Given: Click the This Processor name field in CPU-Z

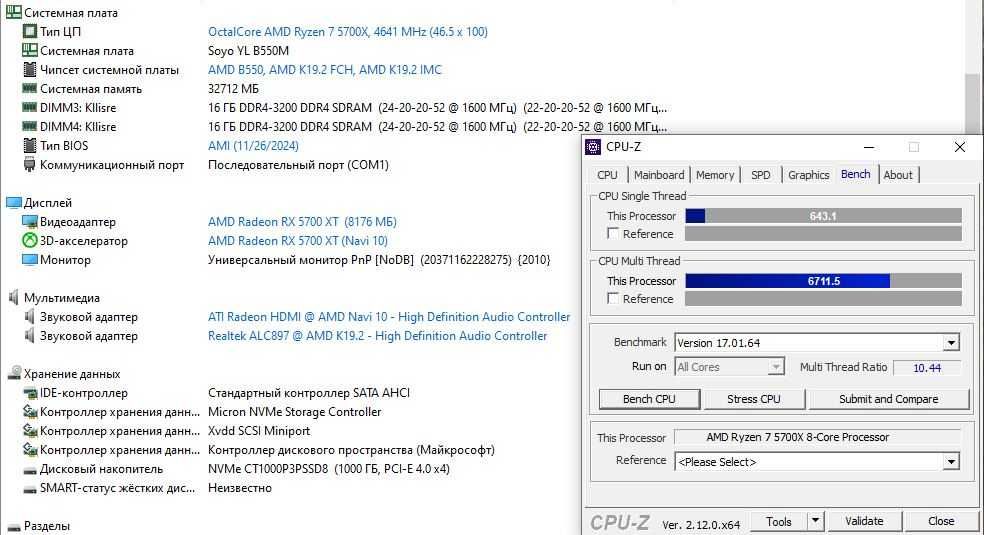Looking at the screenshot, I should click(x=817, y=437).
